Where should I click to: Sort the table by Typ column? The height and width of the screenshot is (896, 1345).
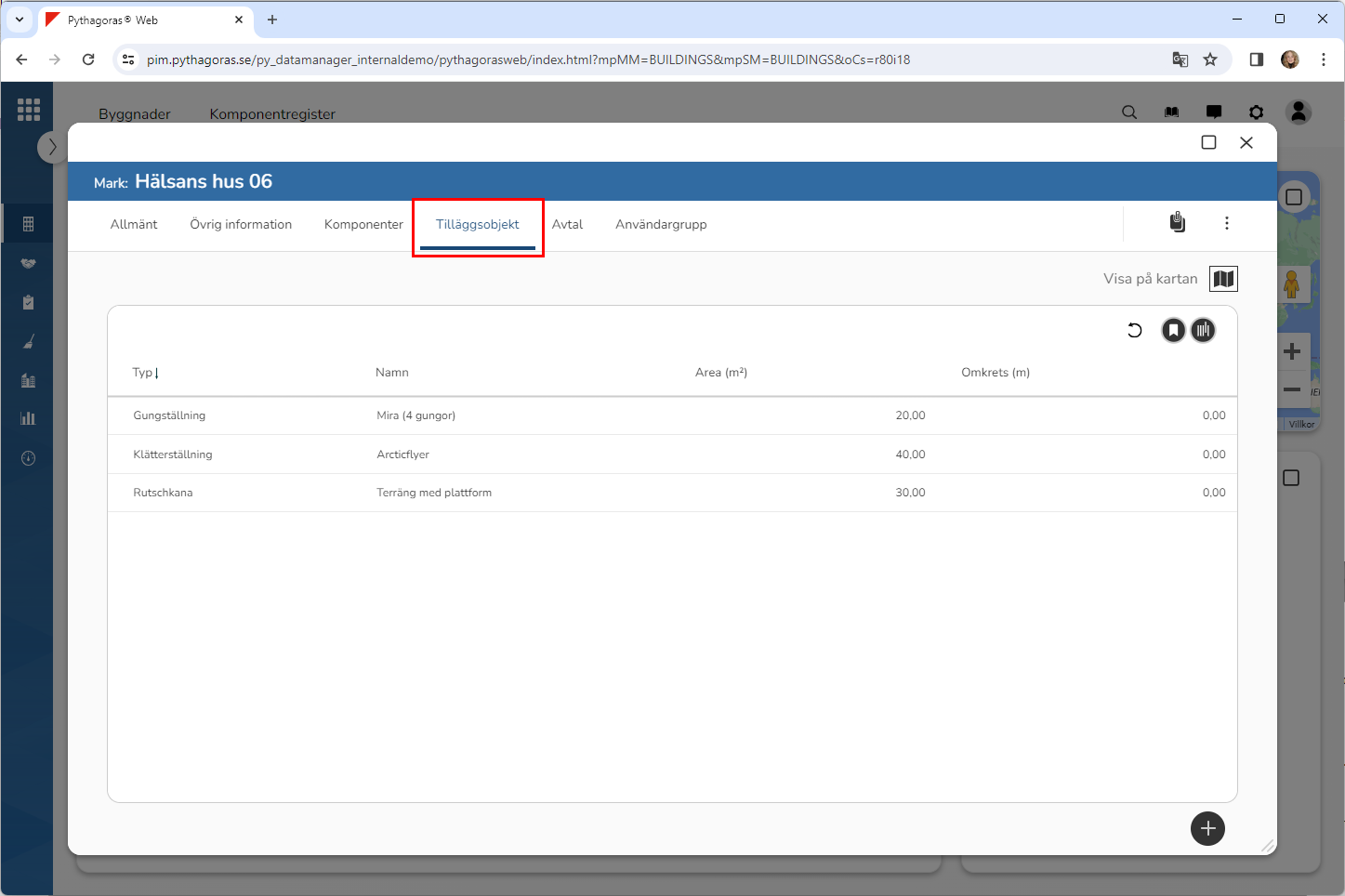pos(143,373)
